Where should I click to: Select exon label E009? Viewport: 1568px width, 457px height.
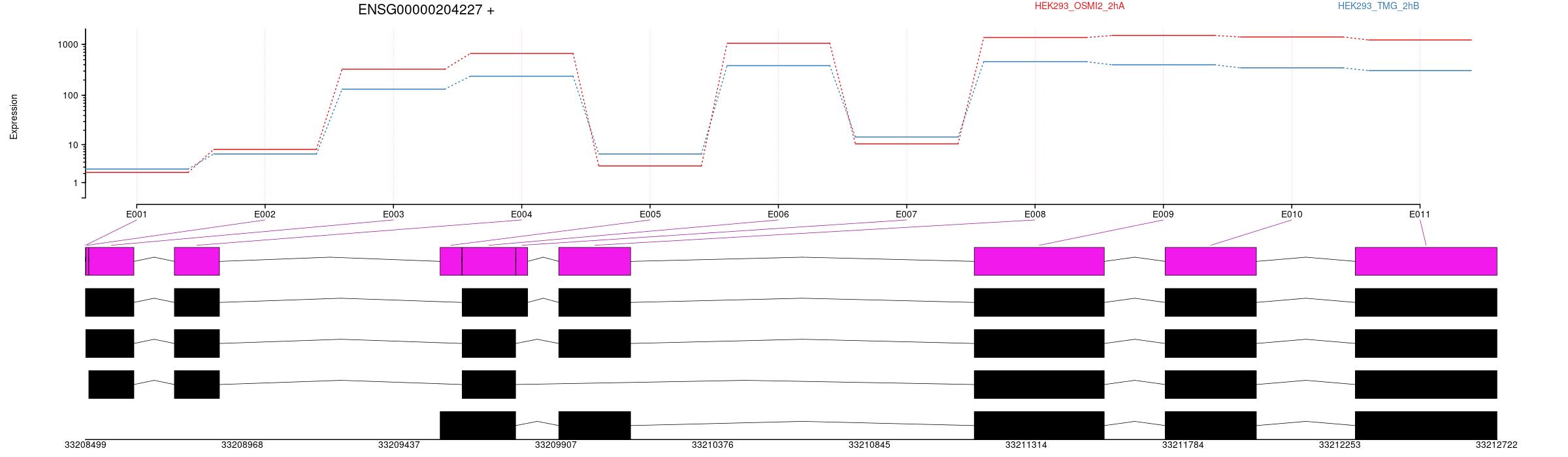click(x=1163, y=214)
